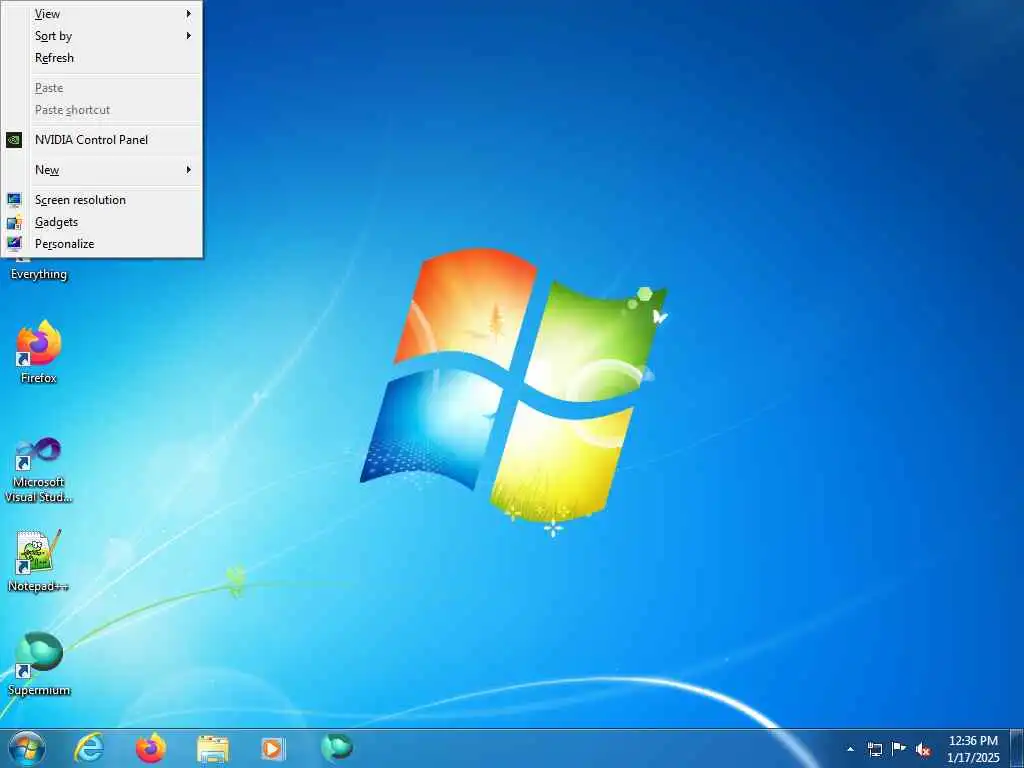The image size is (1024, 768).
Task: Expand View submenu arrow
Action: [188, 14]
